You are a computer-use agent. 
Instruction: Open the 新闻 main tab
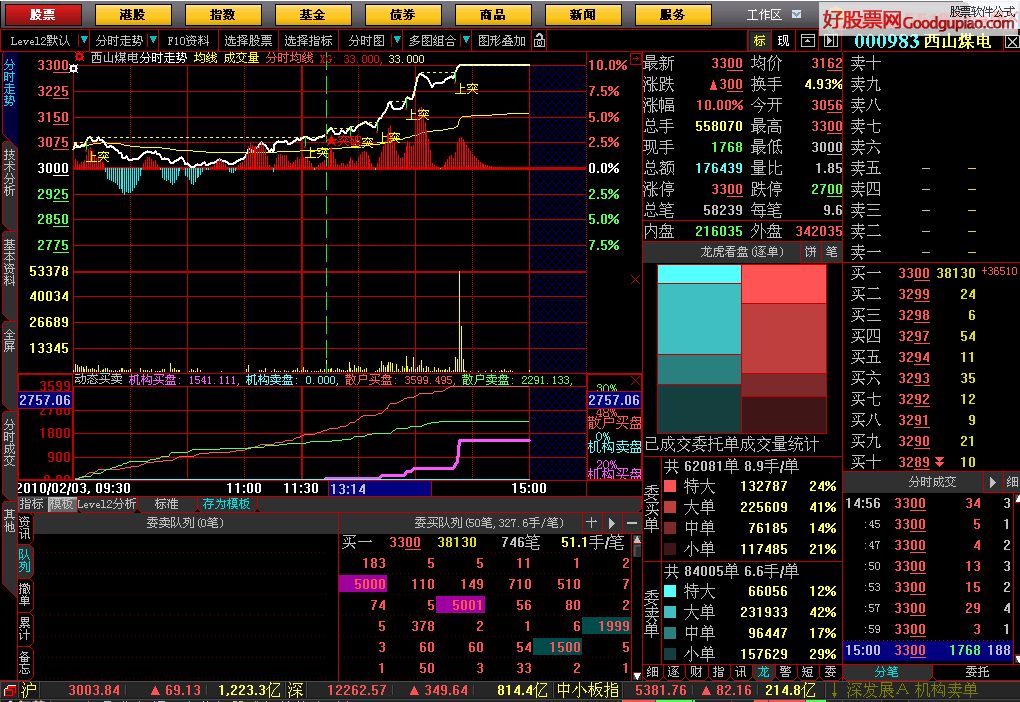pyautogui.click(x=582, y=14)
